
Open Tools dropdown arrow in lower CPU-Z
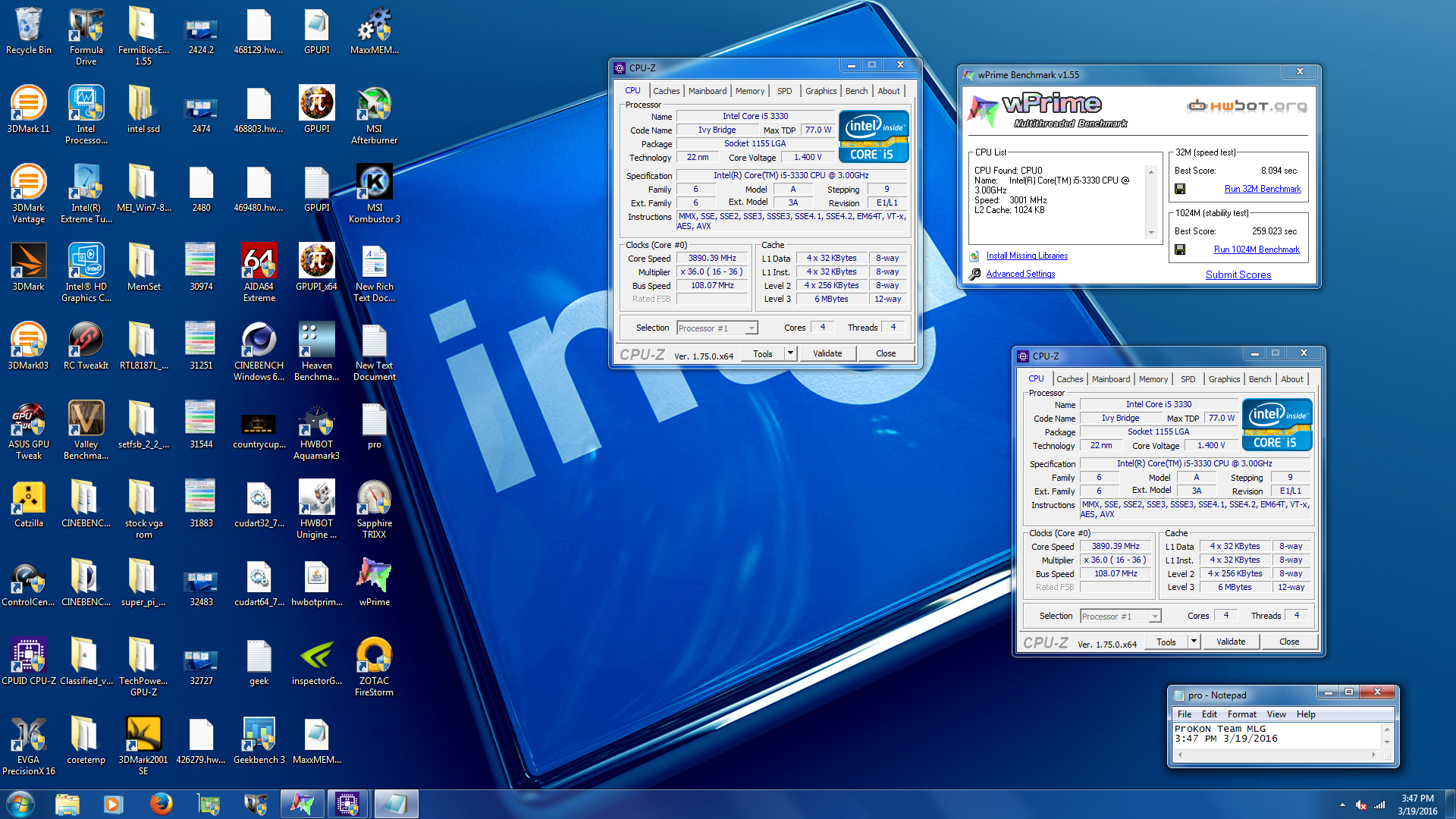(1194, 642)
